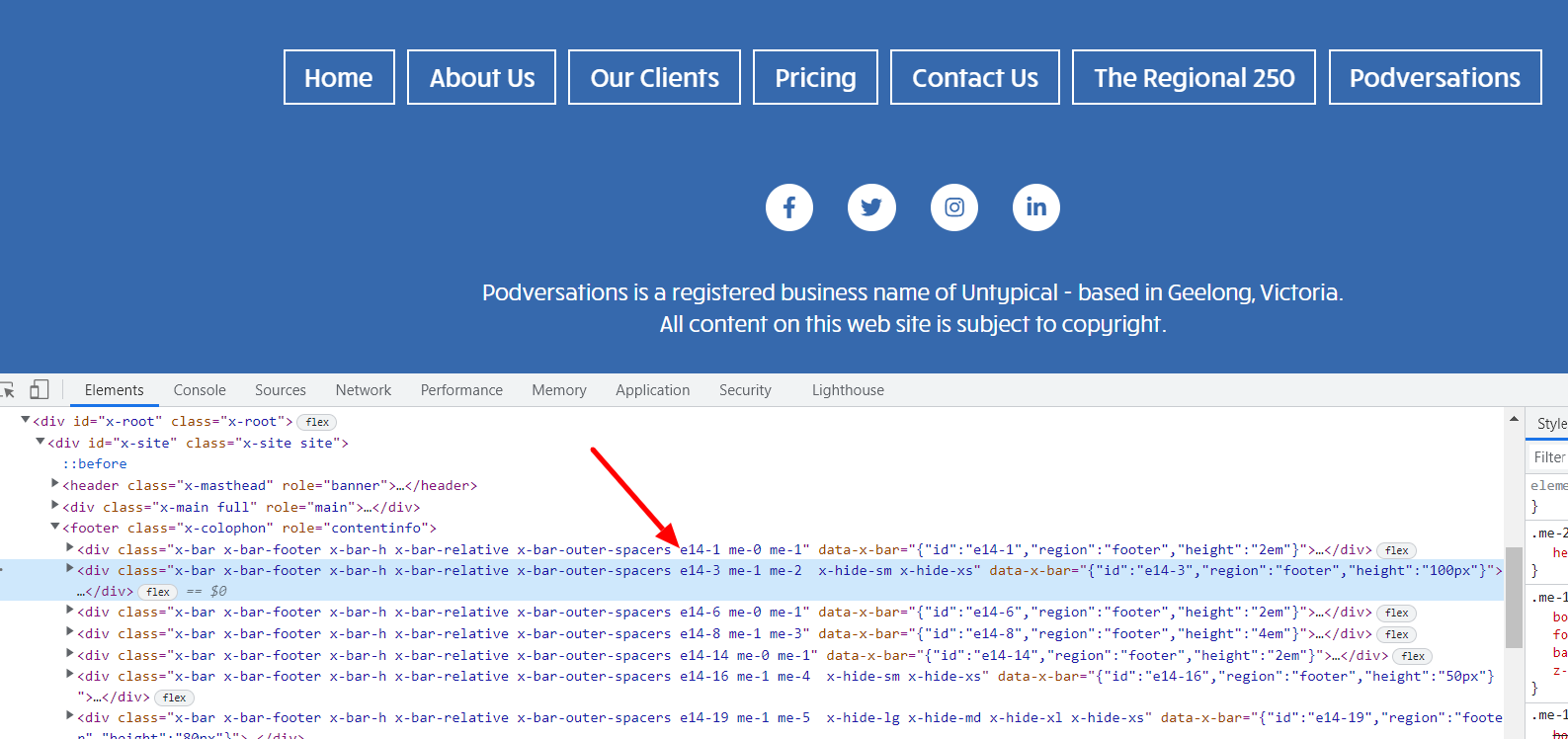
Task: Toggle the flex badge on selected e14-3 row
Action: pos(158,592)
